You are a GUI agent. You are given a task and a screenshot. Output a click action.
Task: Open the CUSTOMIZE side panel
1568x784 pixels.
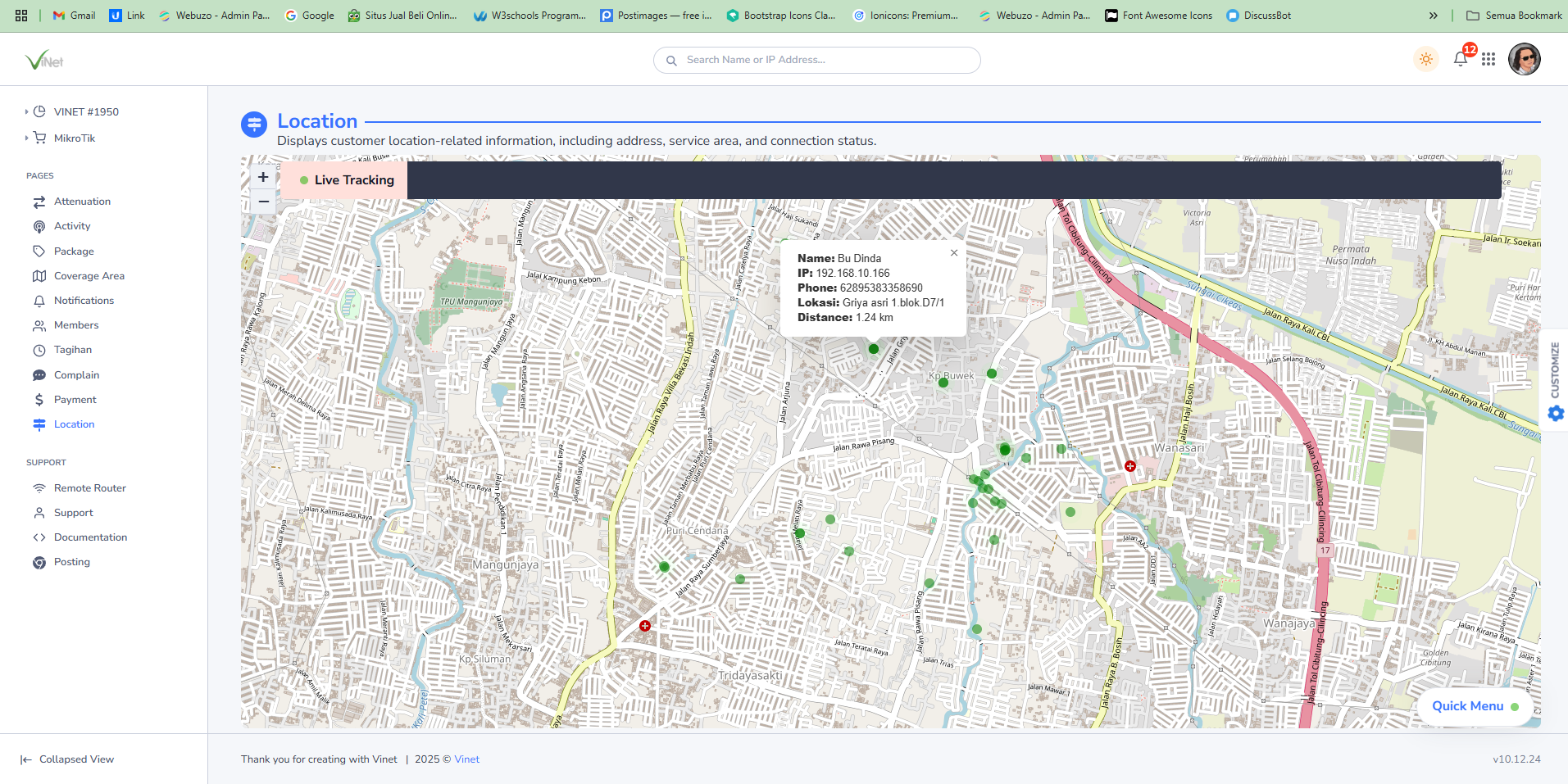[x=1555, y=382]
